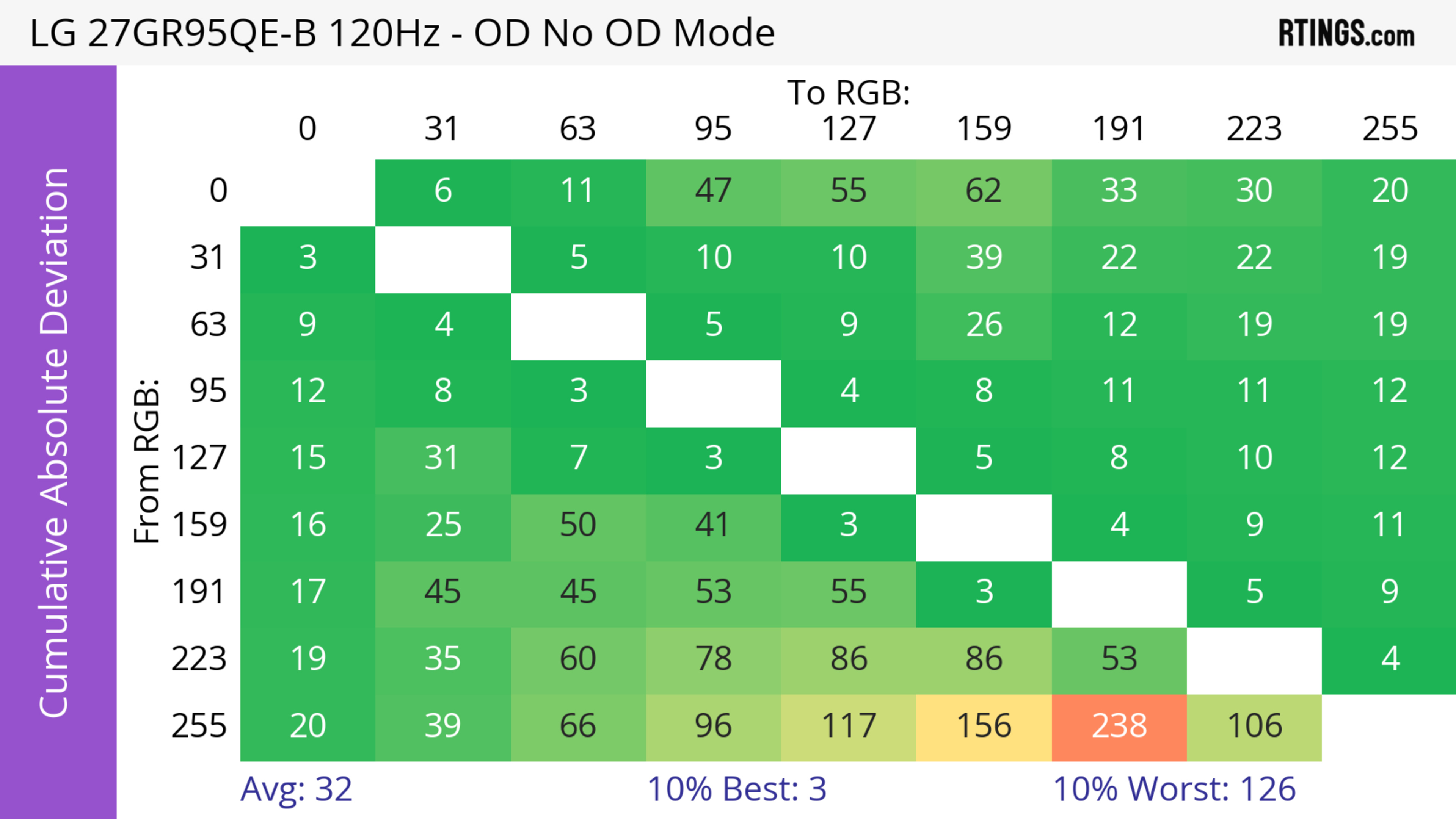
Task: Select the 191 row header on the left
Action: 199,592
